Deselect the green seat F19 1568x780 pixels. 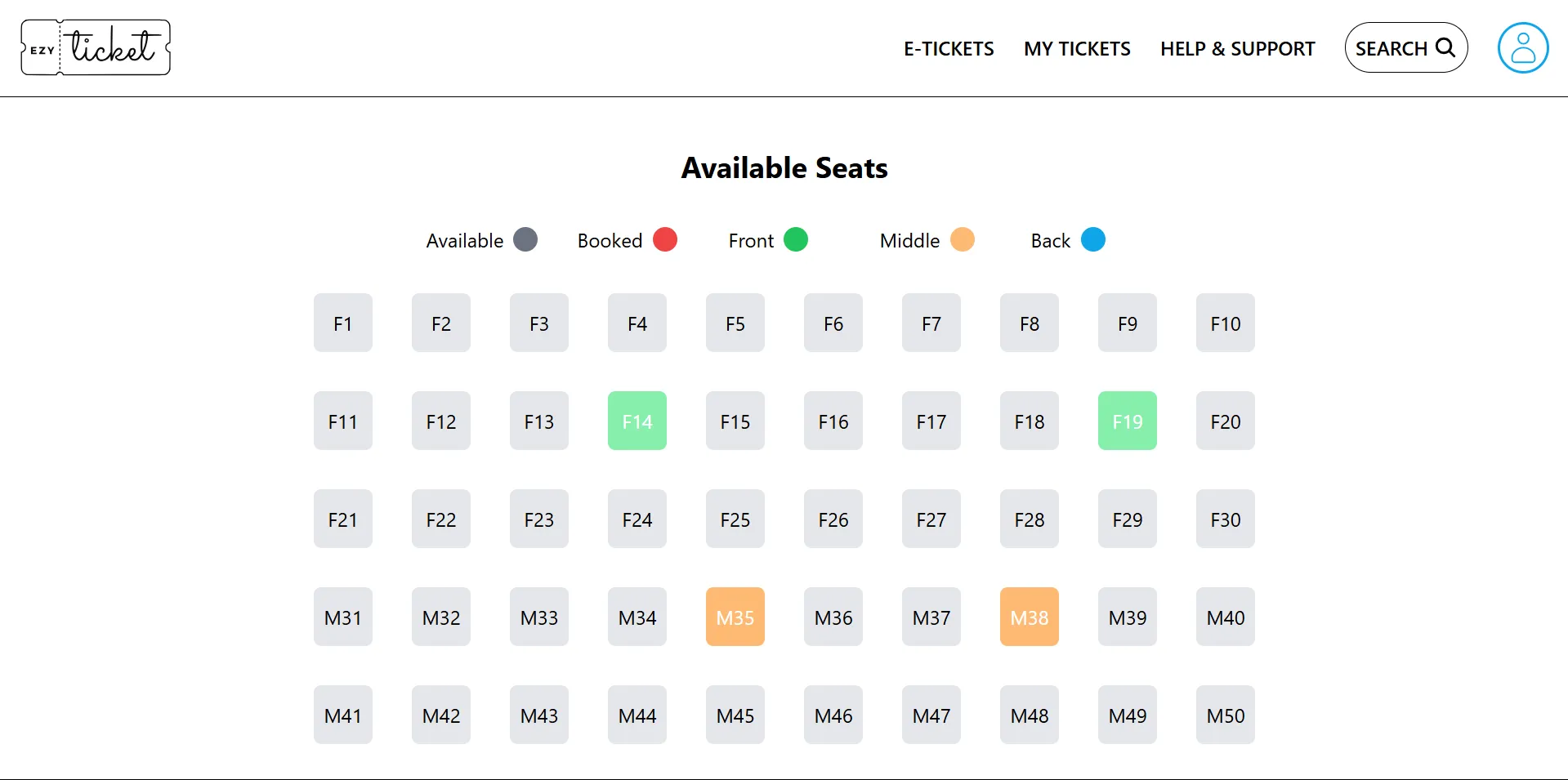1128,421
